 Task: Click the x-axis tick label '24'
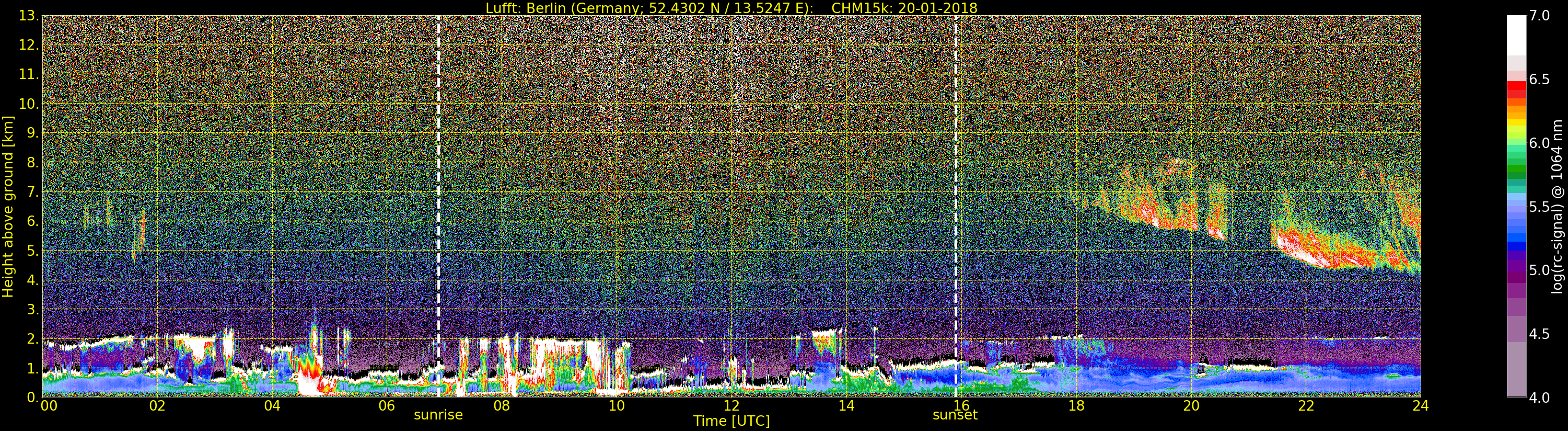1421,406
